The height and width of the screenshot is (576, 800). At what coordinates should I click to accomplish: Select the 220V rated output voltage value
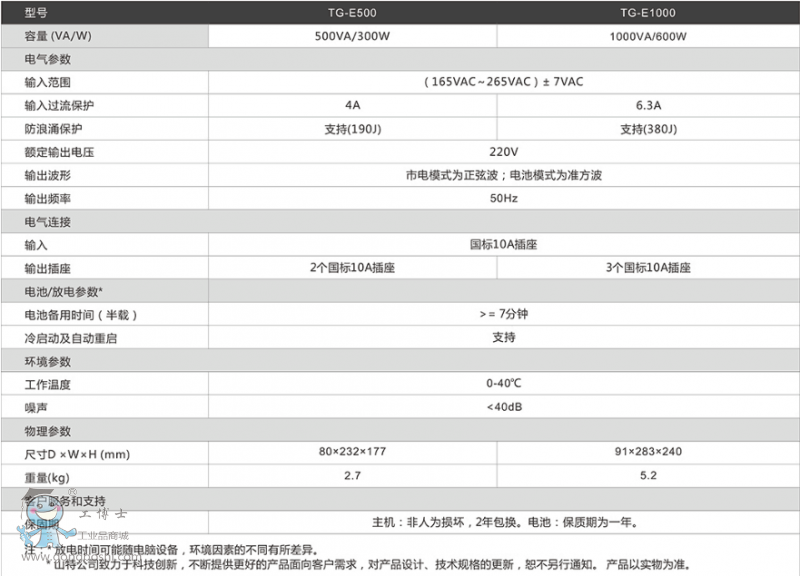point(503,152)
